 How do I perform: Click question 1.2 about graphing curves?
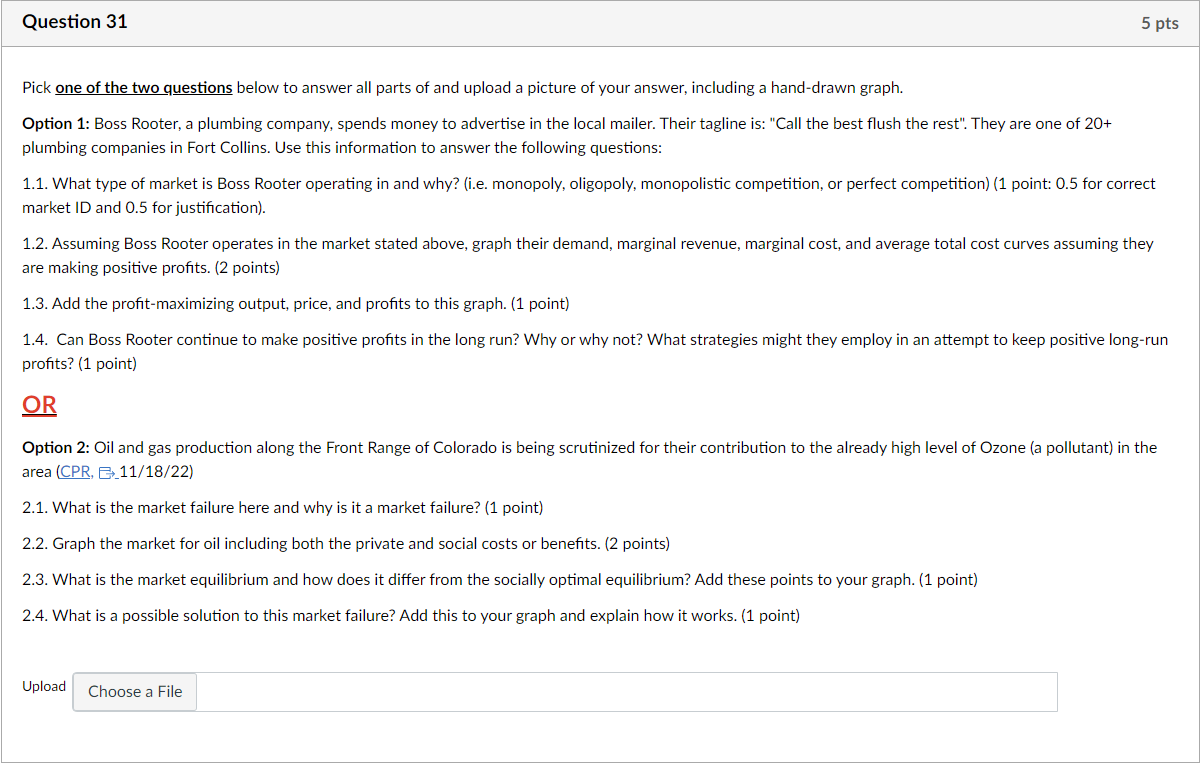[586, 243]
